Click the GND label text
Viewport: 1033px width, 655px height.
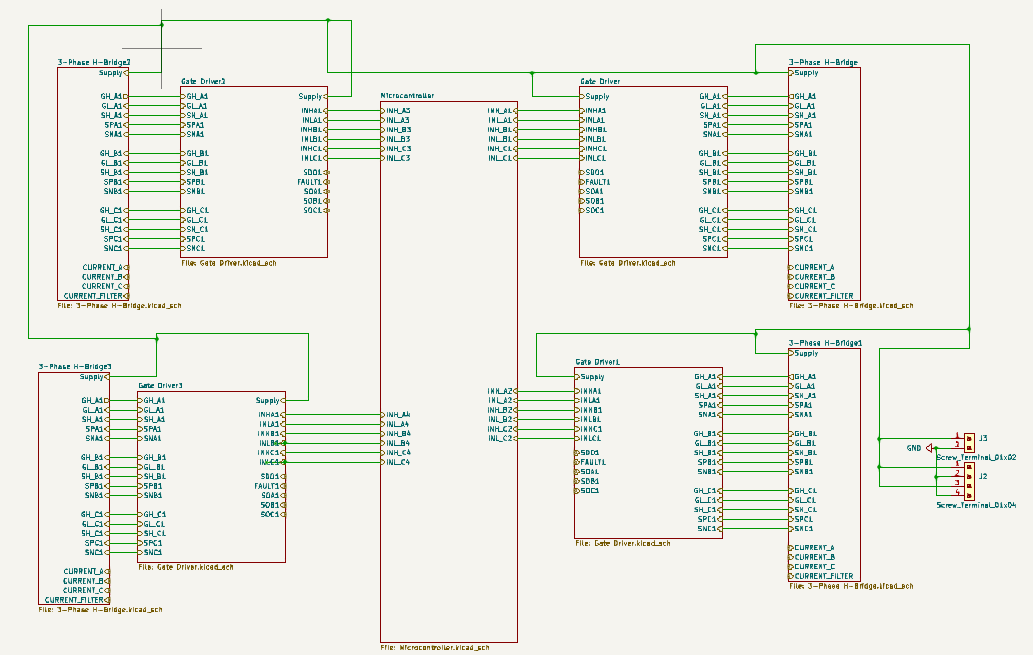pos(914,448)
